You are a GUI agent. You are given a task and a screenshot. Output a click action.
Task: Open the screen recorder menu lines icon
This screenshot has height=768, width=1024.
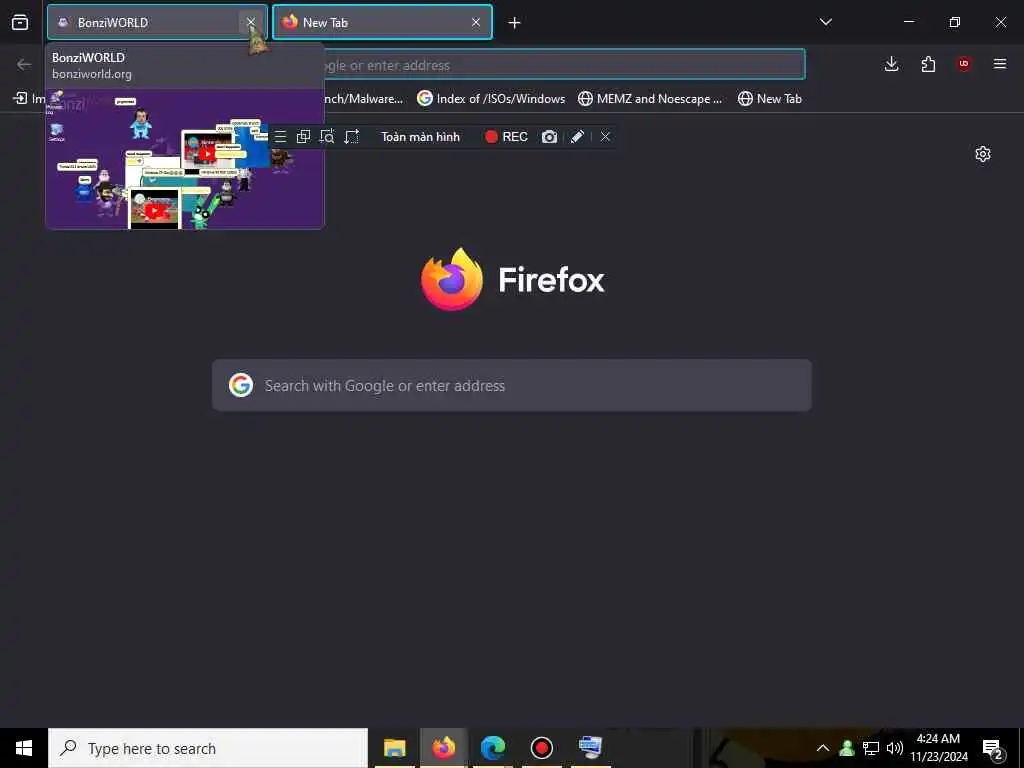pyautogui.click(x=280, y=136)
